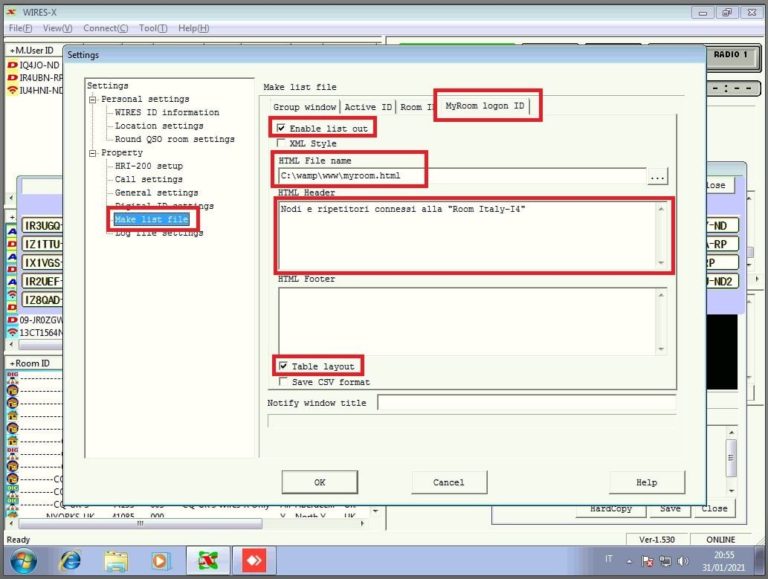Switch to Group window tab
The image size is (768, 579).
(304, 107)
